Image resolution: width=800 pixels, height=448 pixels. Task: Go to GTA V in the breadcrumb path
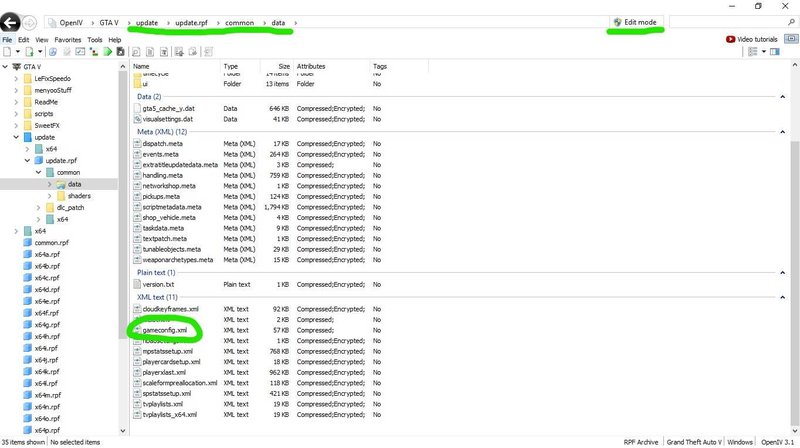click(109, 22)
